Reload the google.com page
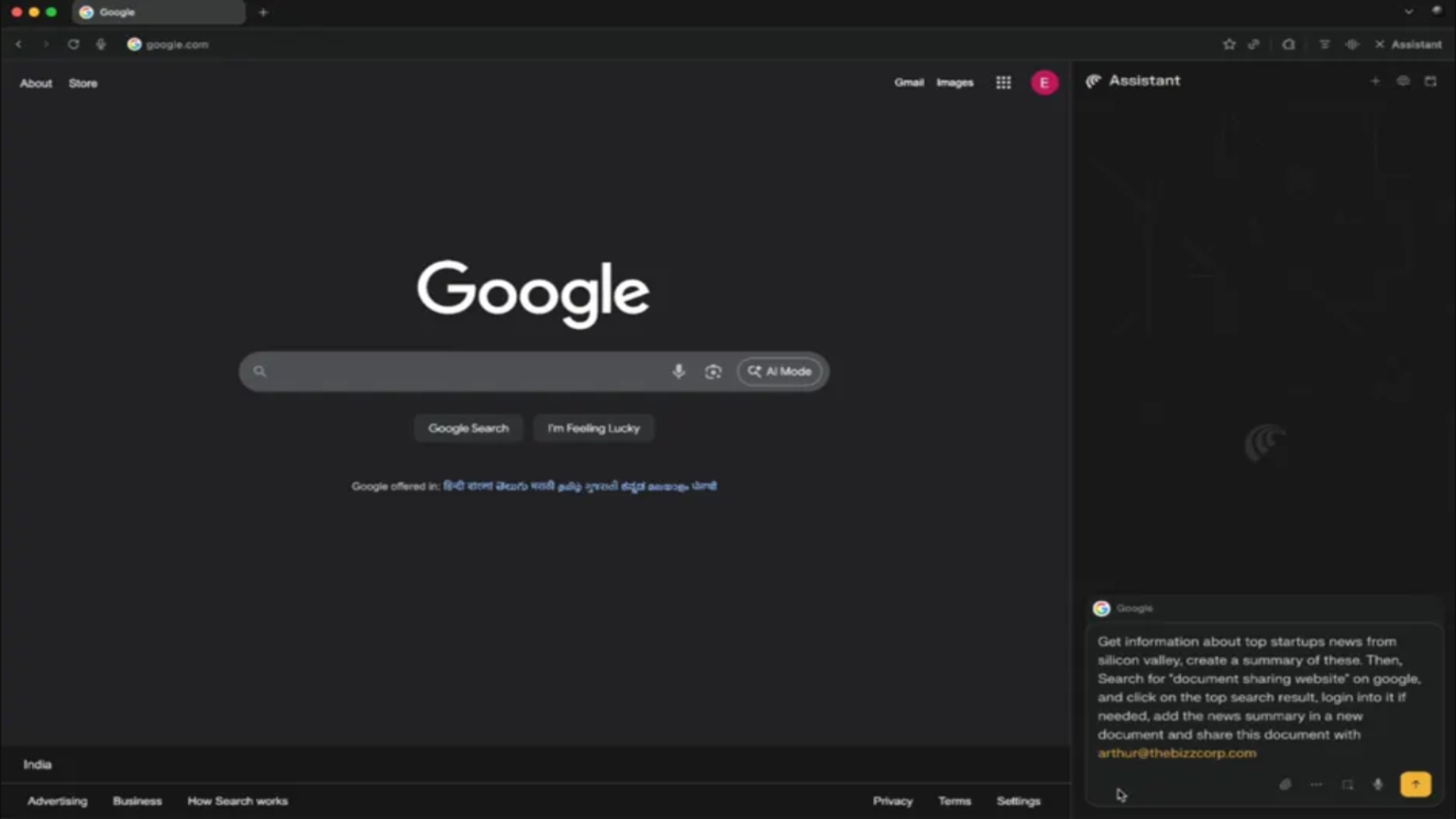 point(74,44)
